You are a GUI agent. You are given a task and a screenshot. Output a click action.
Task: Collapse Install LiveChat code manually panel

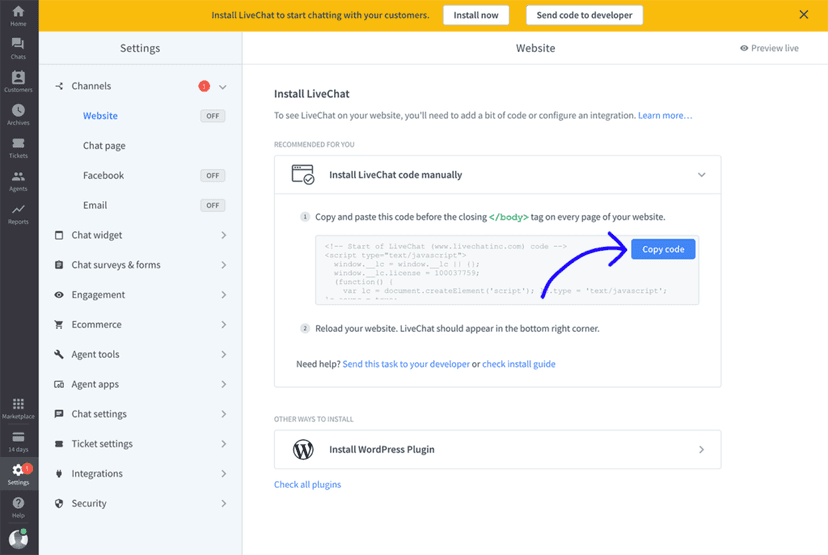pyautogui.click(x=701, y=175)
